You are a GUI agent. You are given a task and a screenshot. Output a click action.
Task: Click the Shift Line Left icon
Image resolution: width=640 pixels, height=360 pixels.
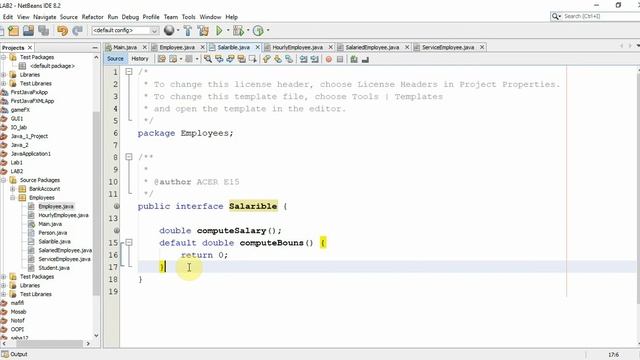click(x=303, y=59)
